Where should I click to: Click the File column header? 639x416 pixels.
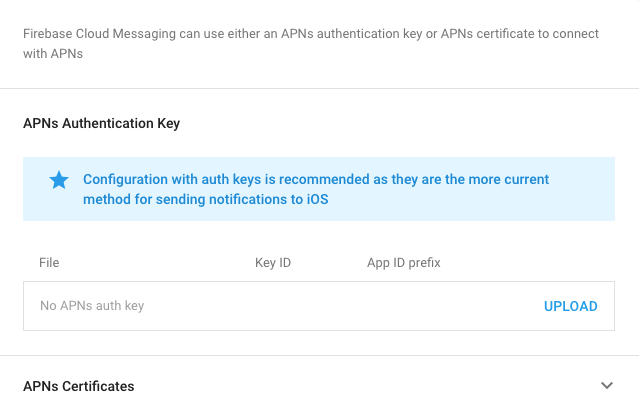(x=49, y=263)
